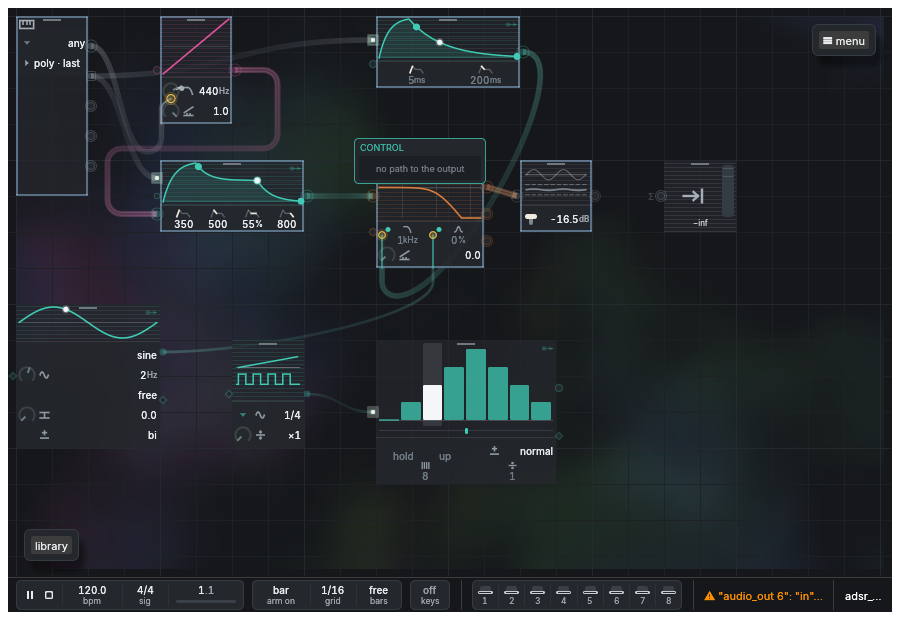Click the key-tracking icon beside filter value 0.0
900x620 pixels.
coord(405,255)
